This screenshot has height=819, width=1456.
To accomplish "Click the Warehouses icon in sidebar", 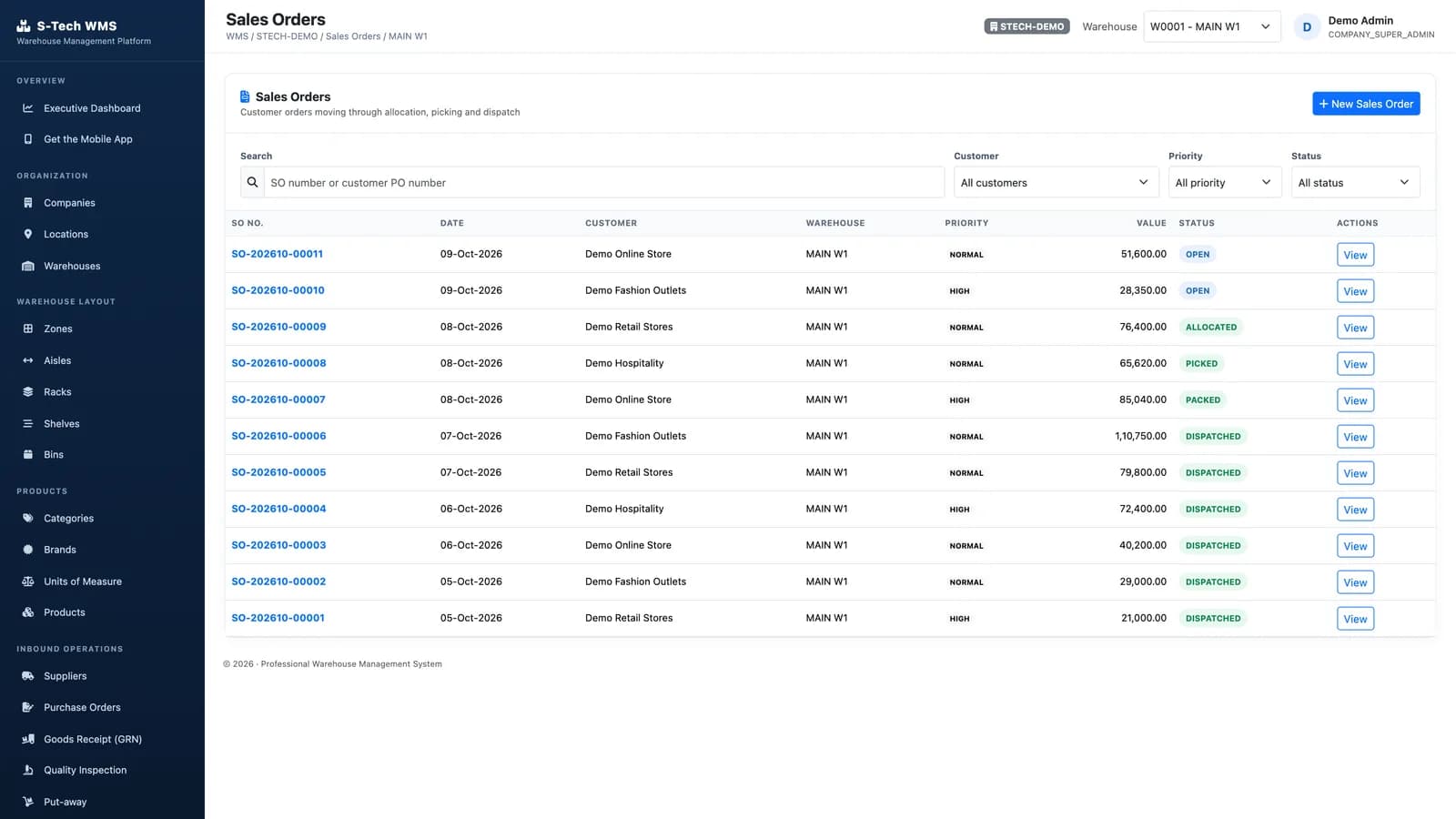I will click(x=28, y=266).
